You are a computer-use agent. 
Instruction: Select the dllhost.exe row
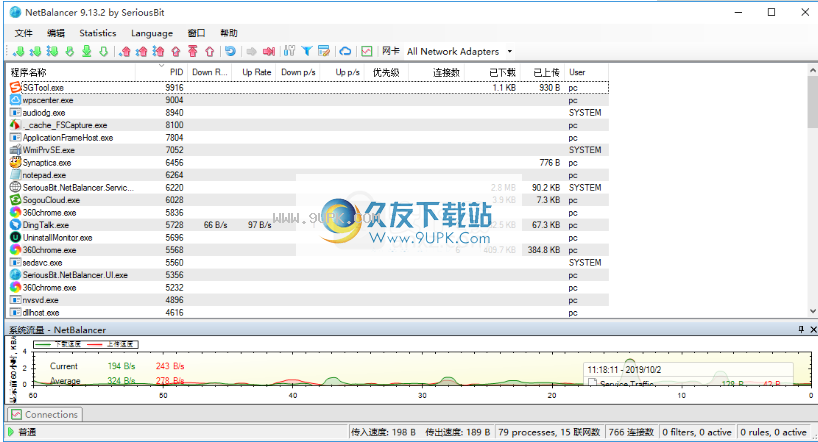click(x=309, y=313)
